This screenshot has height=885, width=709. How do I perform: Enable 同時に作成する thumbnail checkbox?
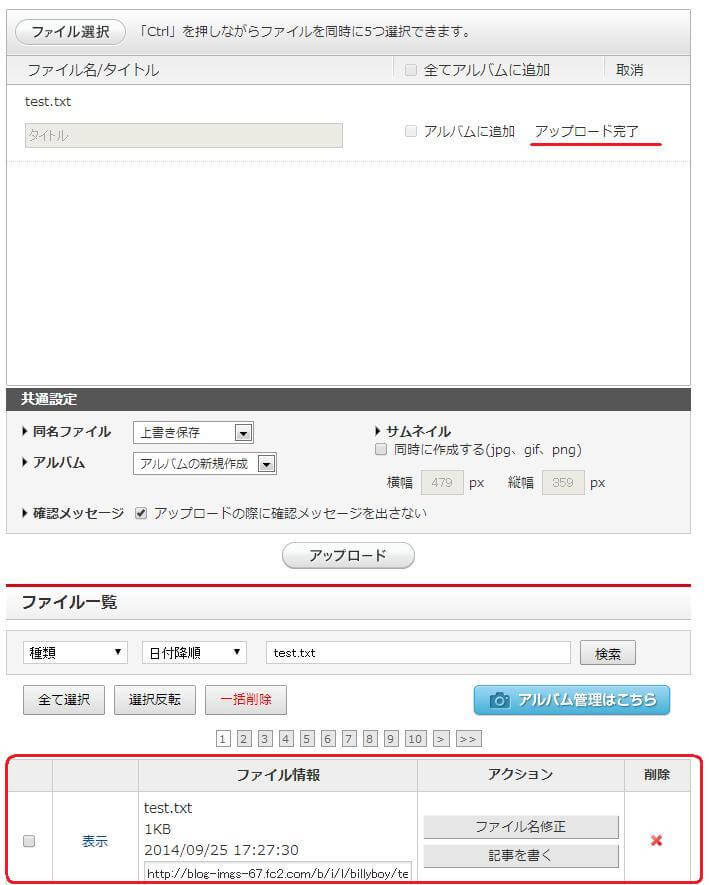pos(380,450)
